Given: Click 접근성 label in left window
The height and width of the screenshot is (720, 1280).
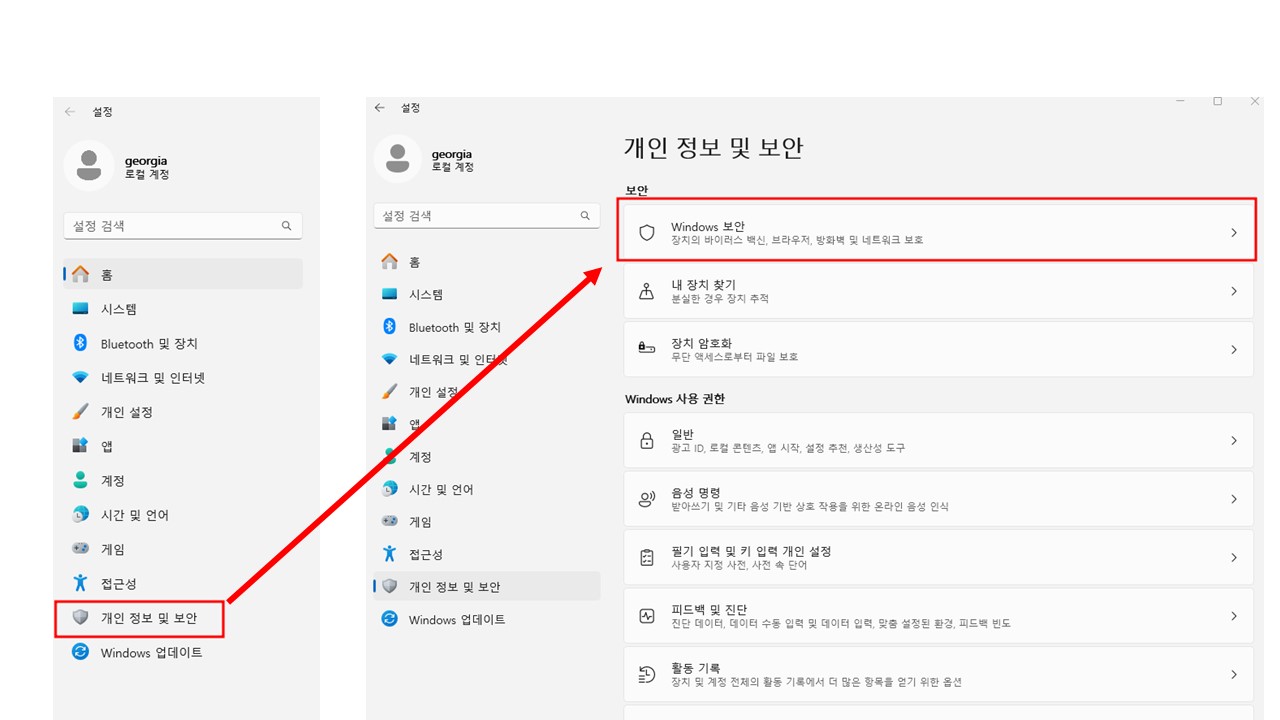Looking at the screenshot, I should [x=119, y=584].
